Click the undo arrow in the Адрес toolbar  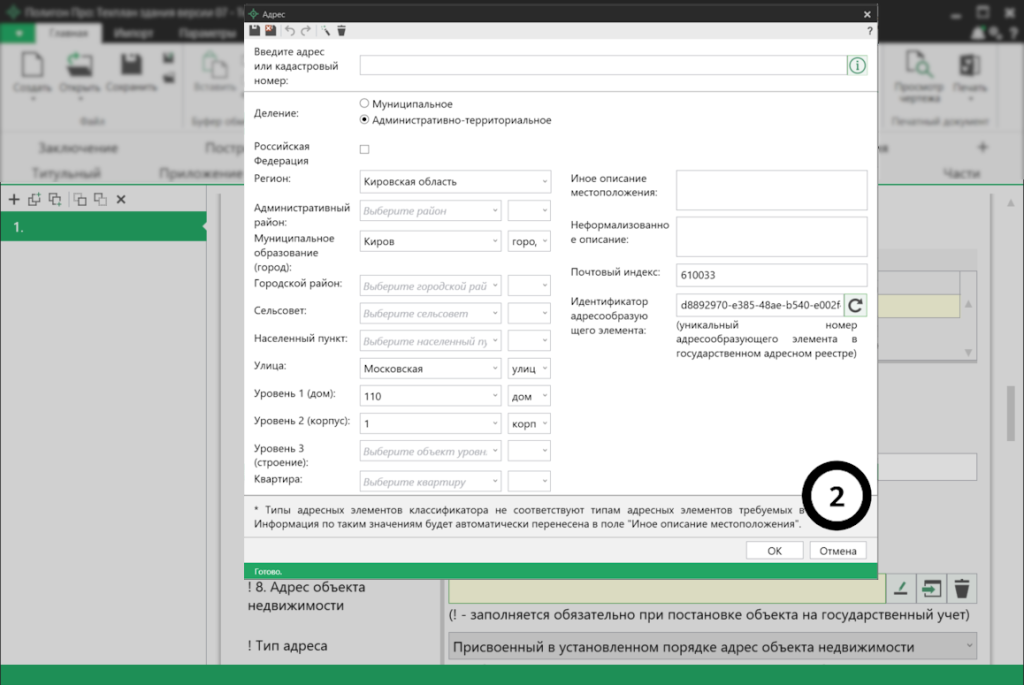[290, 31]
